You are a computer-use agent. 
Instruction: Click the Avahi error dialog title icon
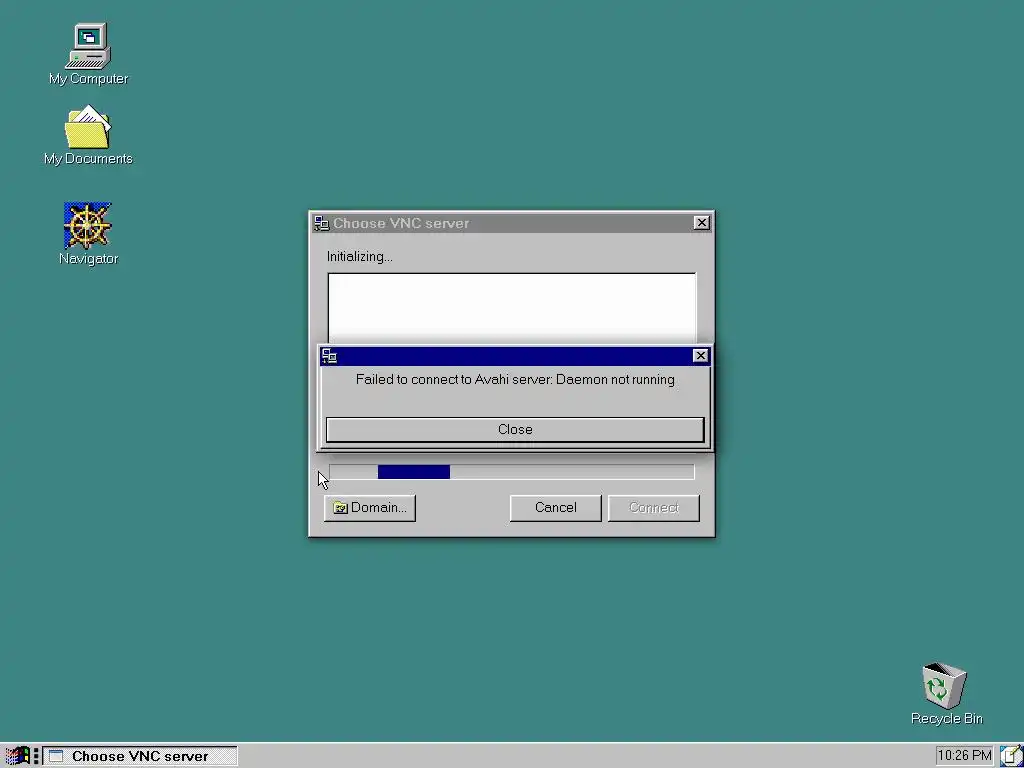tap(329, 356)
